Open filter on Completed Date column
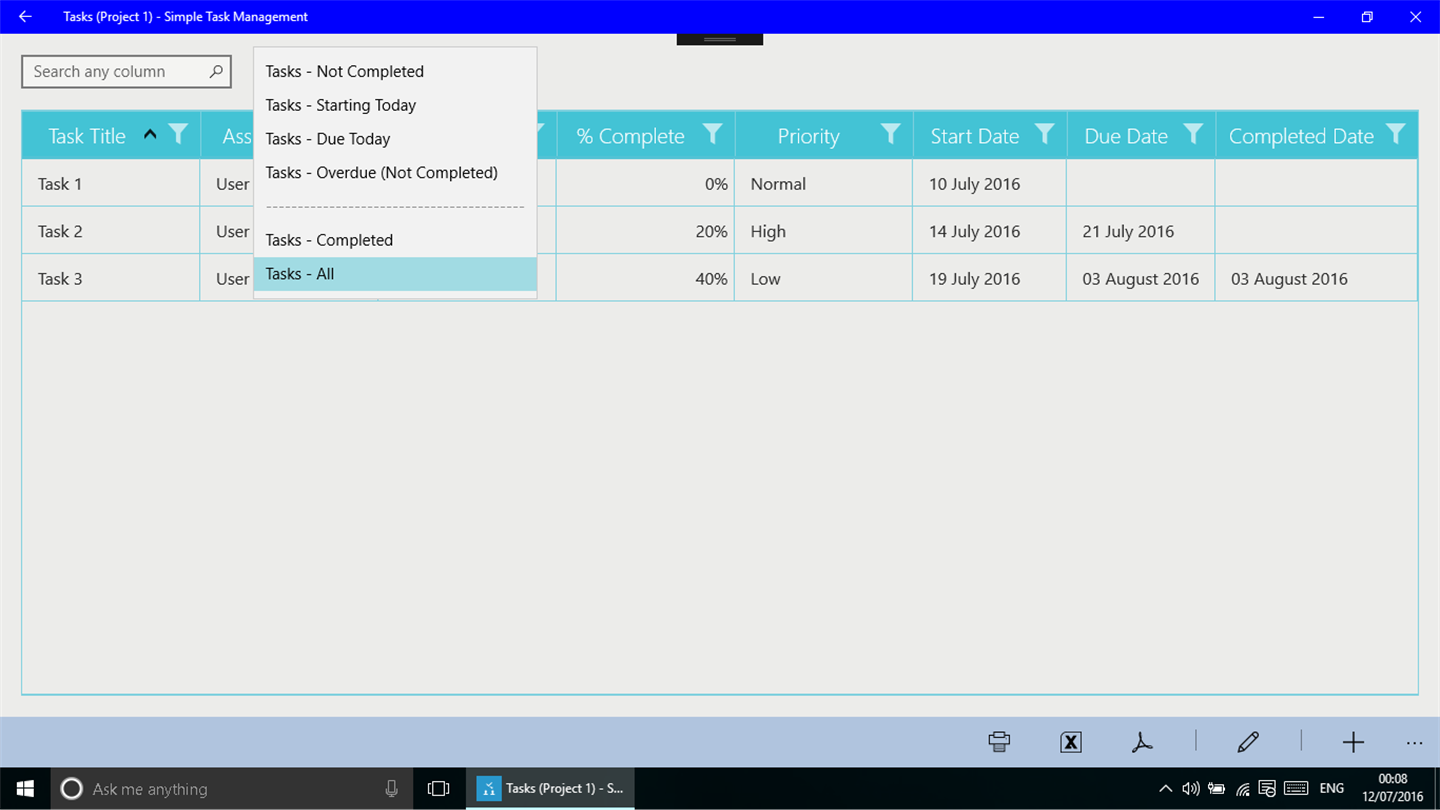The image size is (1440, 810). pyautogui.click(x=1396, y=134)
